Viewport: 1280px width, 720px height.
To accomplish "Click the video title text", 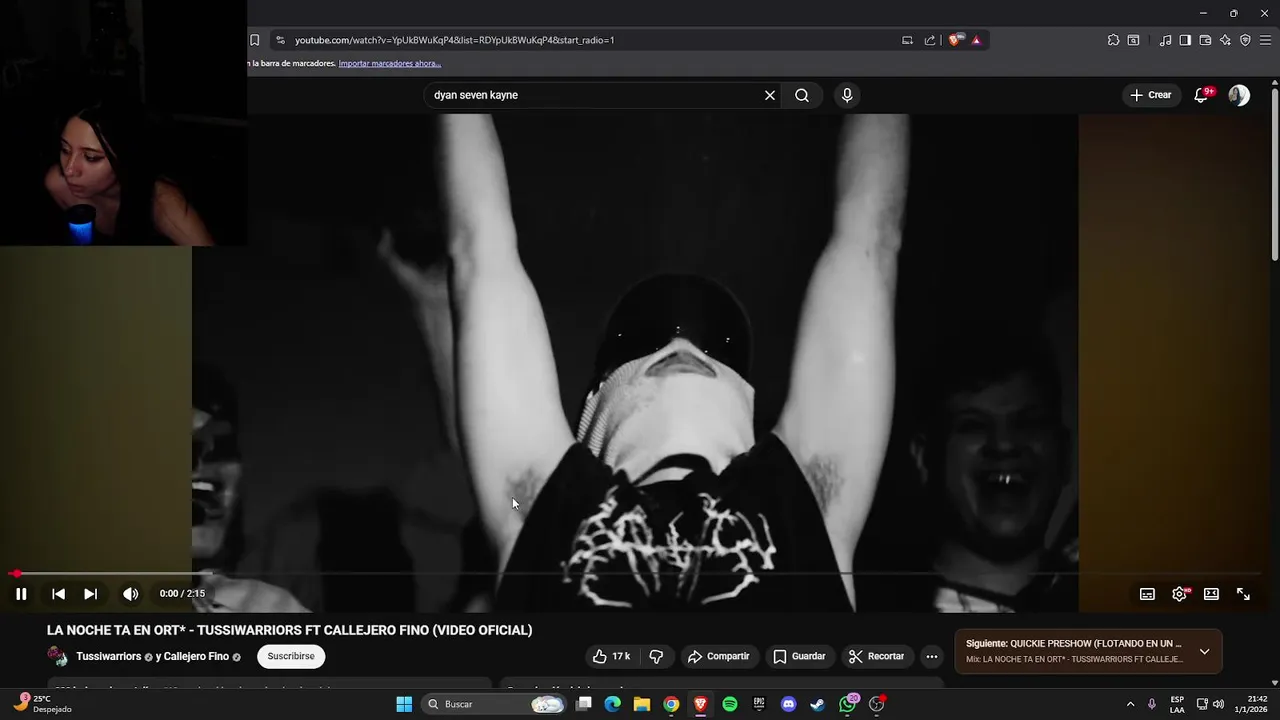I will coord(289,630).
